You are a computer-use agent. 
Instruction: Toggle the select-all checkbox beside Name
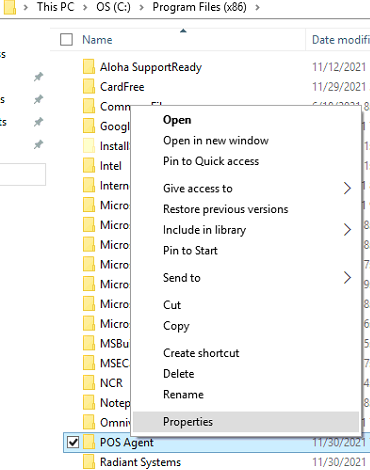pos(66,40)
